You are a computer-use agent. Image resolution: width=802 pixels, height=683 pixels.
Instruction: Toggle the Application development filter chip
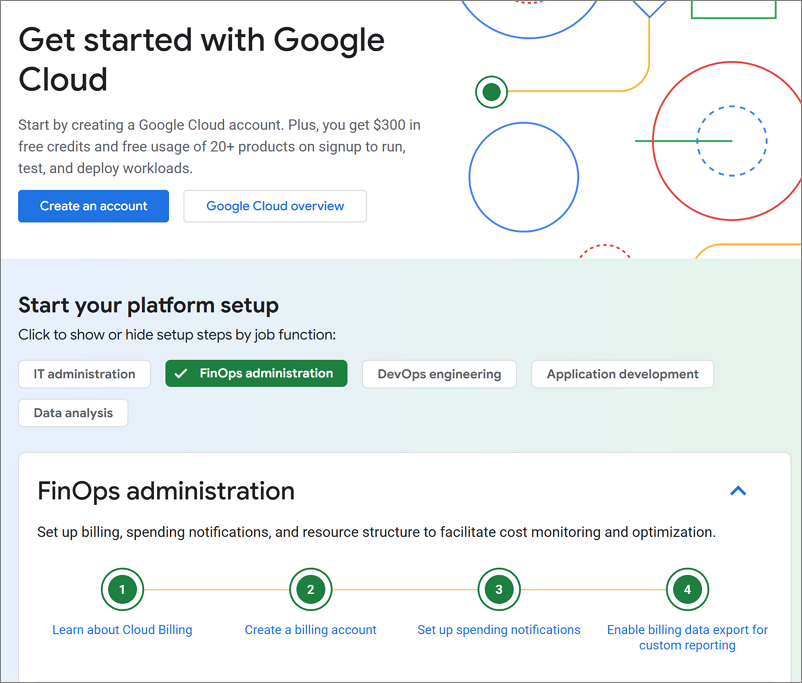[x=622, y=374]
